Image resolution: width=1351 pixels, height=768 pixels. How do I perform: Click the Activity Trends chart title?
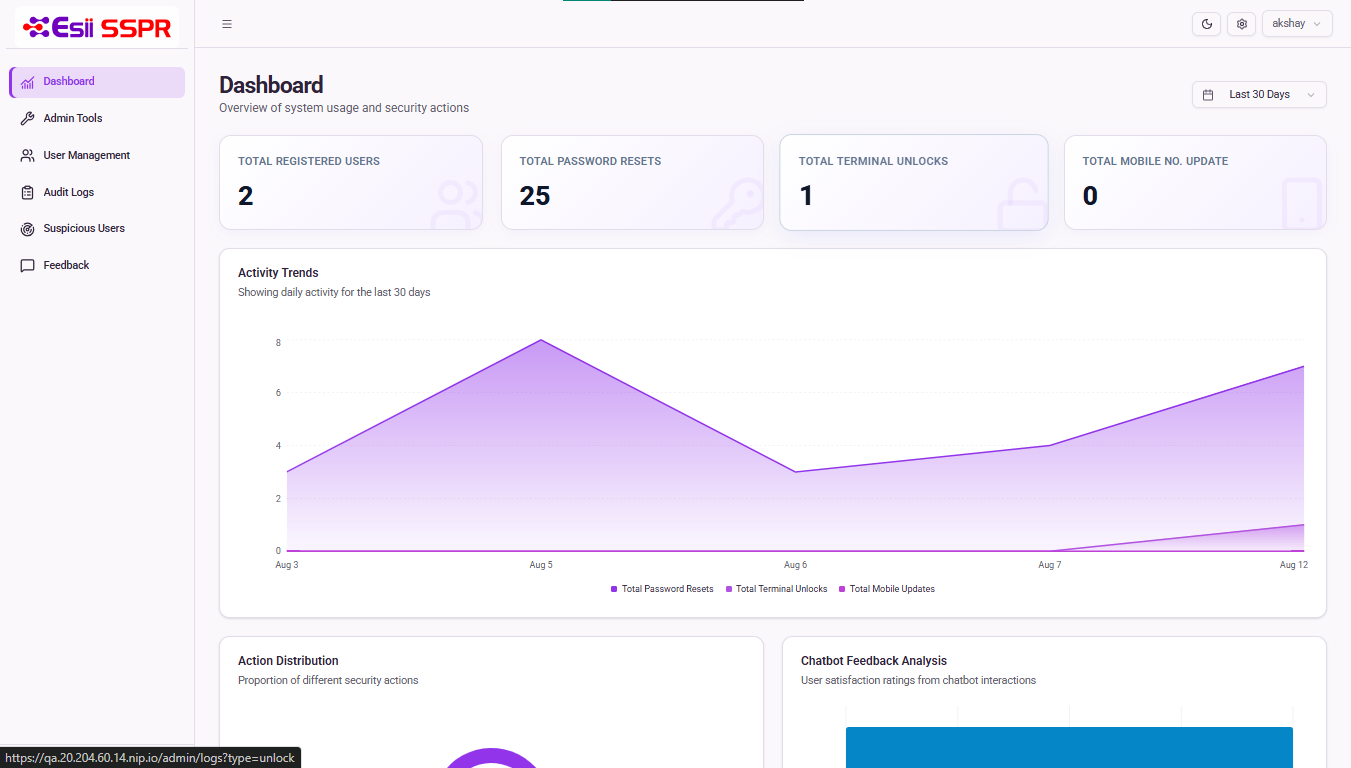click(x=278, y=273)
